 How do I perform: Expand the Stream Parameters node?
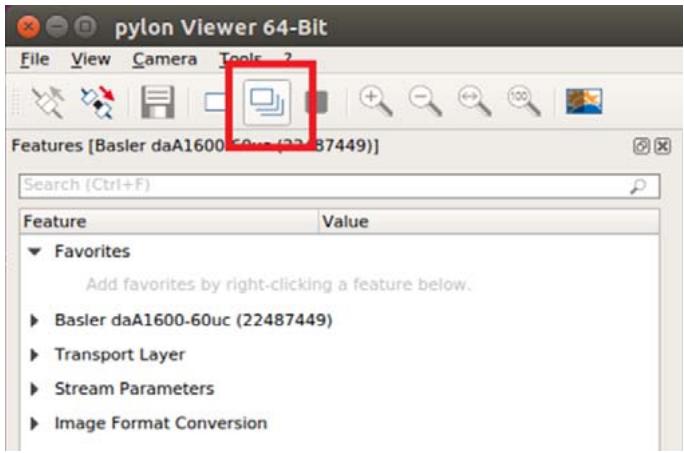[x=34, y=389]
